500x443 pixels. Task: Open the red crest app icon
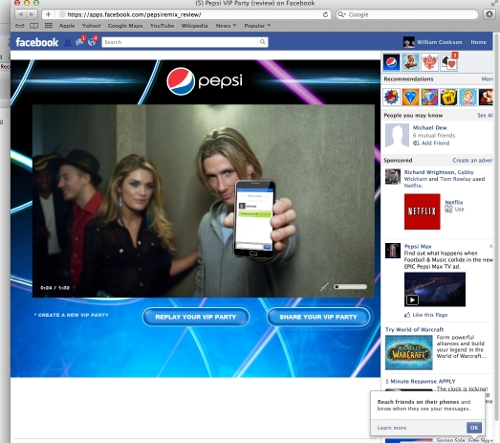click(x=430, y=62)
